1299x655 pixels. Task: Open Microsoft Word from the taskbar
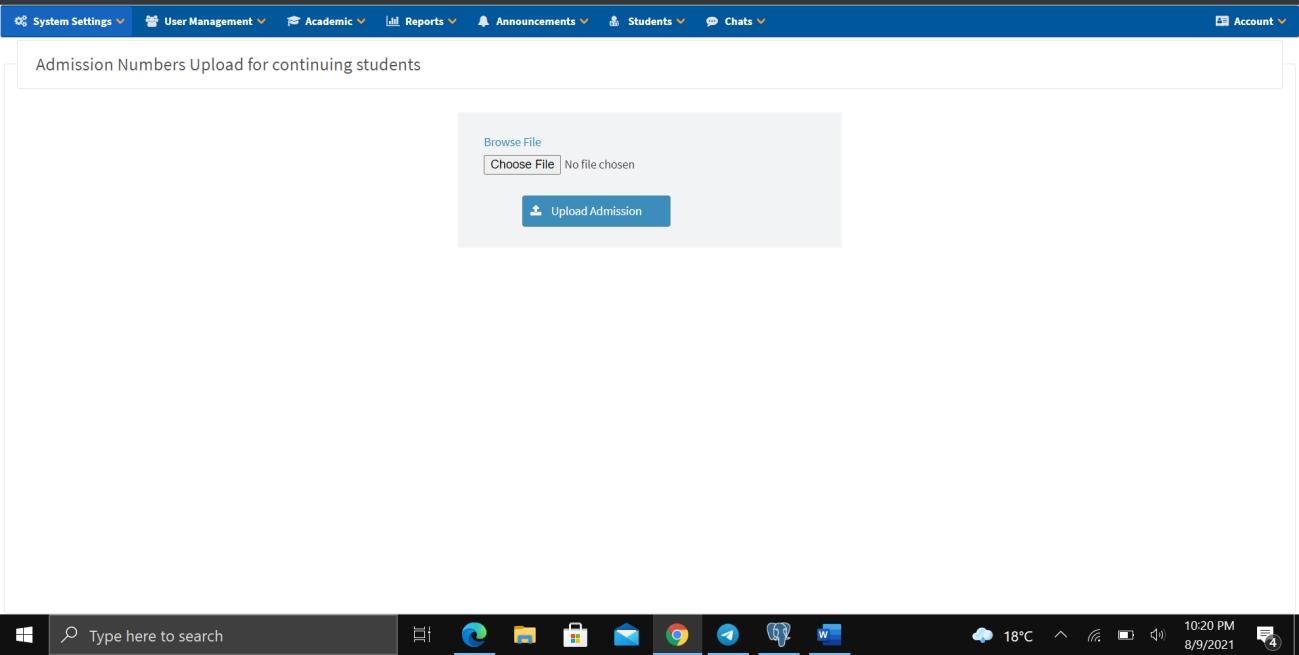tap(829, 635)
